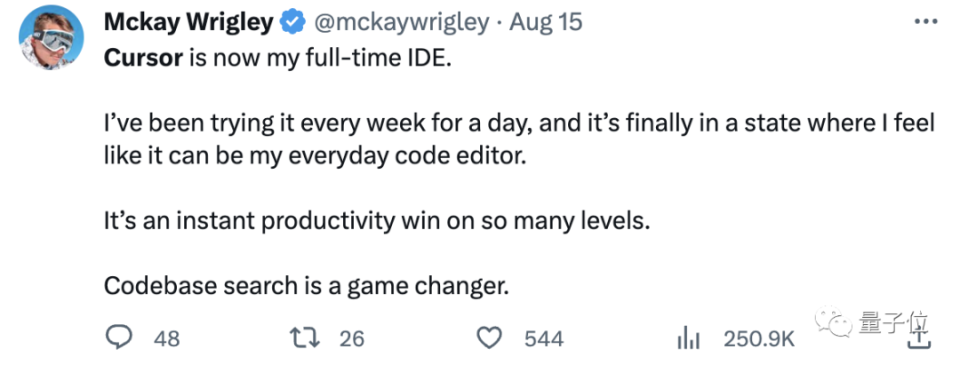This screenshot has height=365, width=960.
Task: Click the retweet count 26
Action: (x=351, y=339)
